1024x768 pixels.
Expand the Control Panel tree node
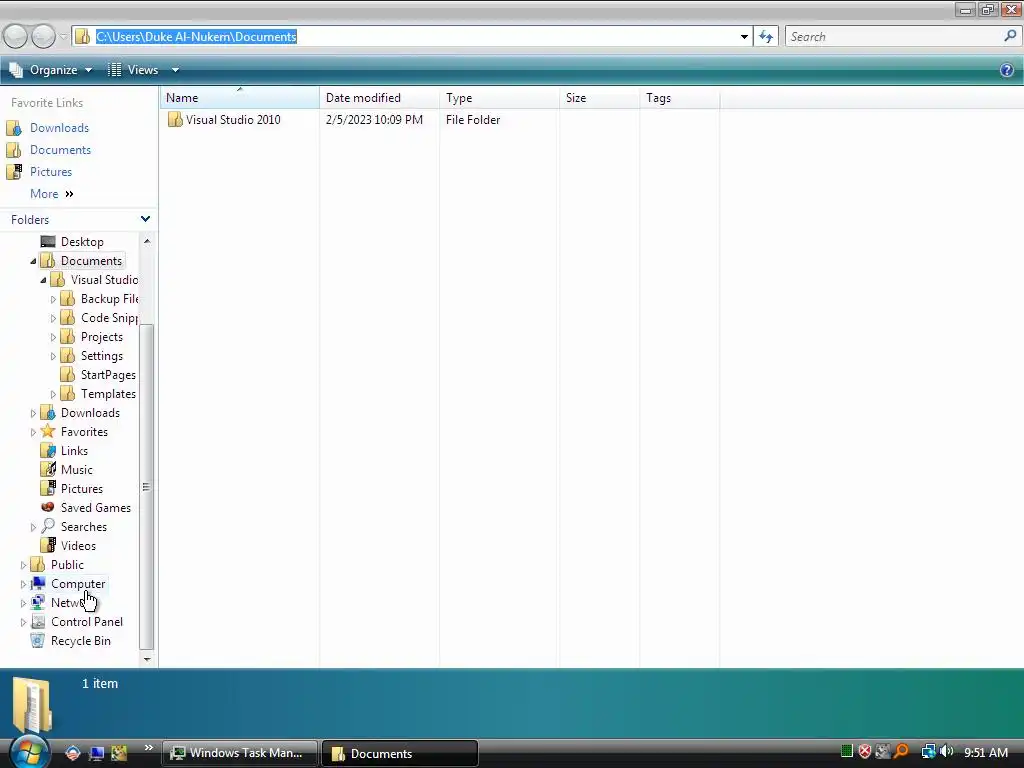(24, 622)
